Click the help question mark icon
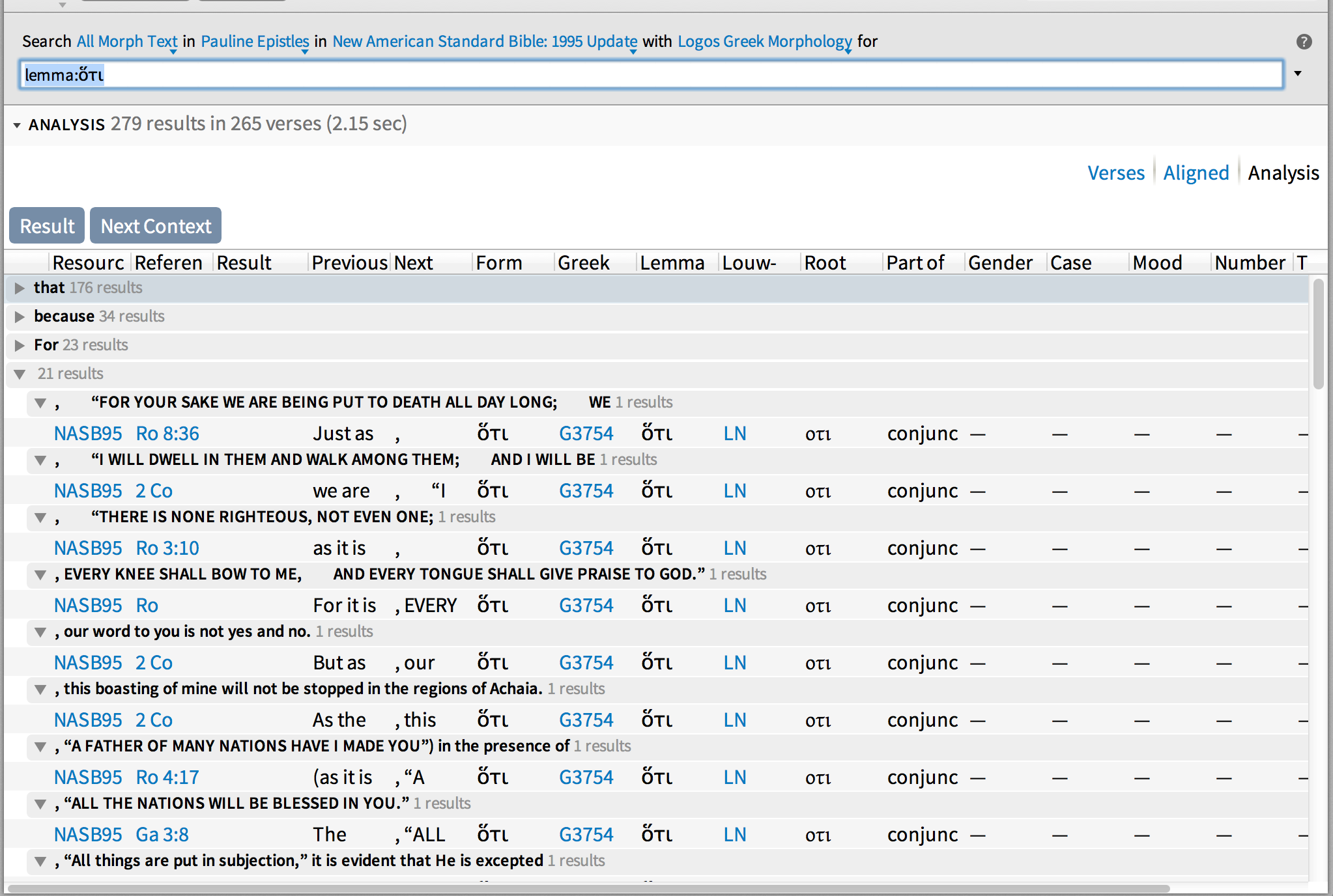 coord(1304,42)
